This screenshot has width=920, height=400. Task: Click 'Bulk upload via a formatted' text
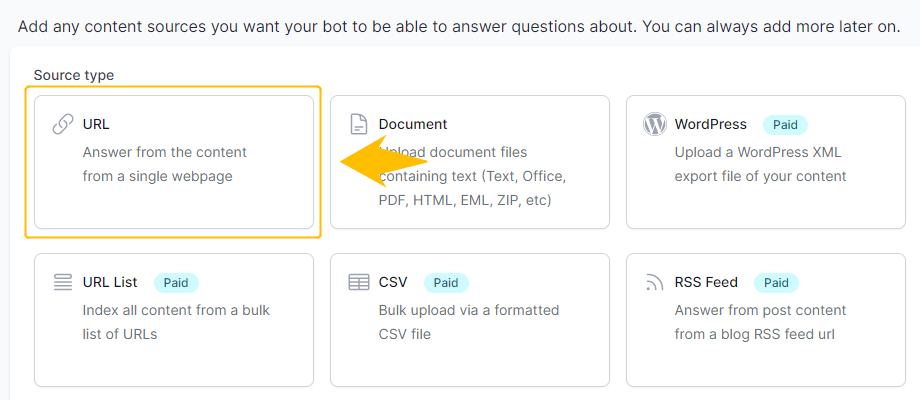pyautogui.click(x=469, y=310)
